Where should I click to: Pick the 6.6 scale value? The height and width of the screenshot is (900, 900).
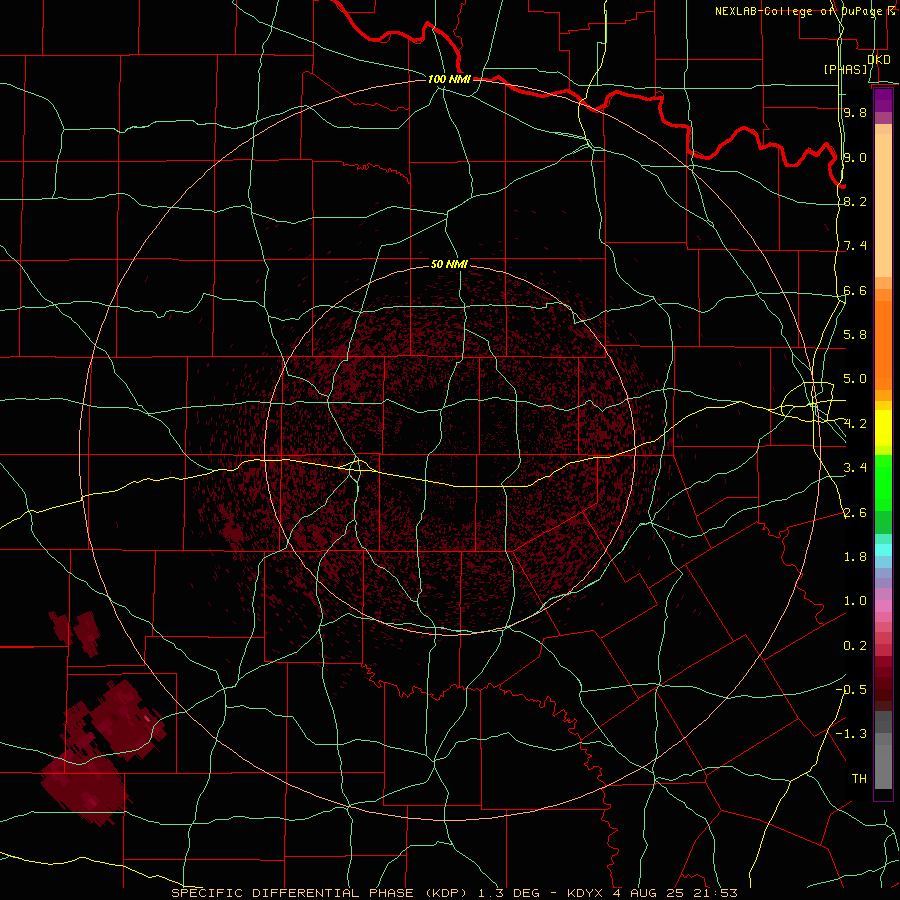click(x=855, y=290)
